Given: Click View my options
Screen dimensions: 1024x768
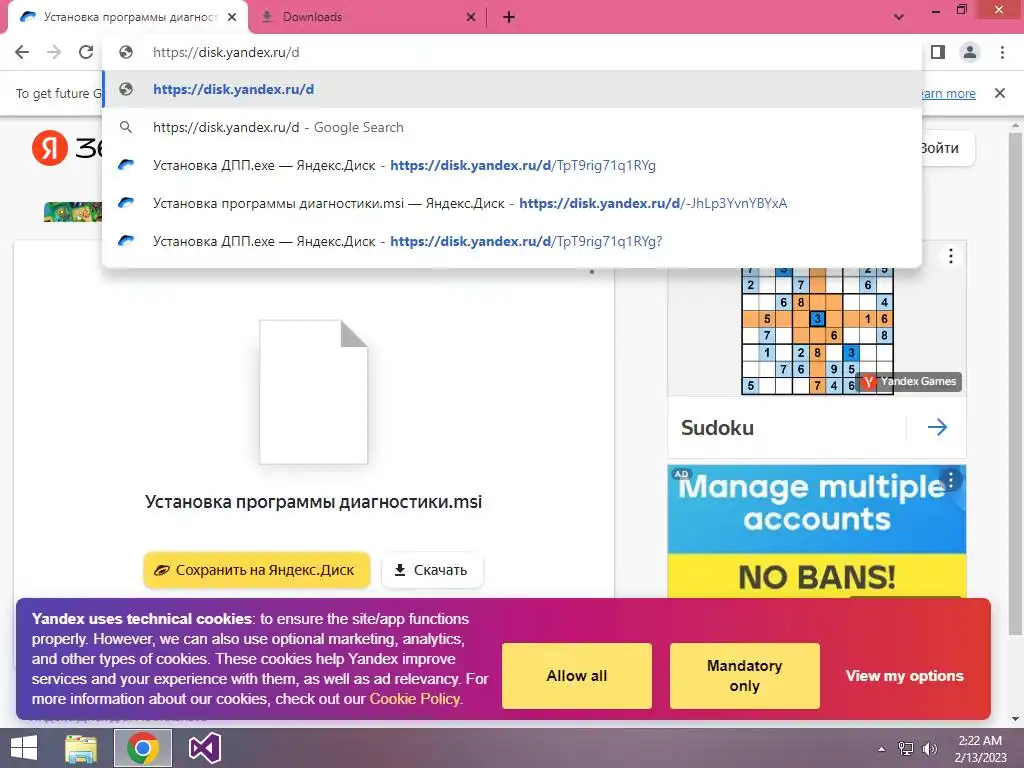Looking at the screenshot, I should coord(904,676).
